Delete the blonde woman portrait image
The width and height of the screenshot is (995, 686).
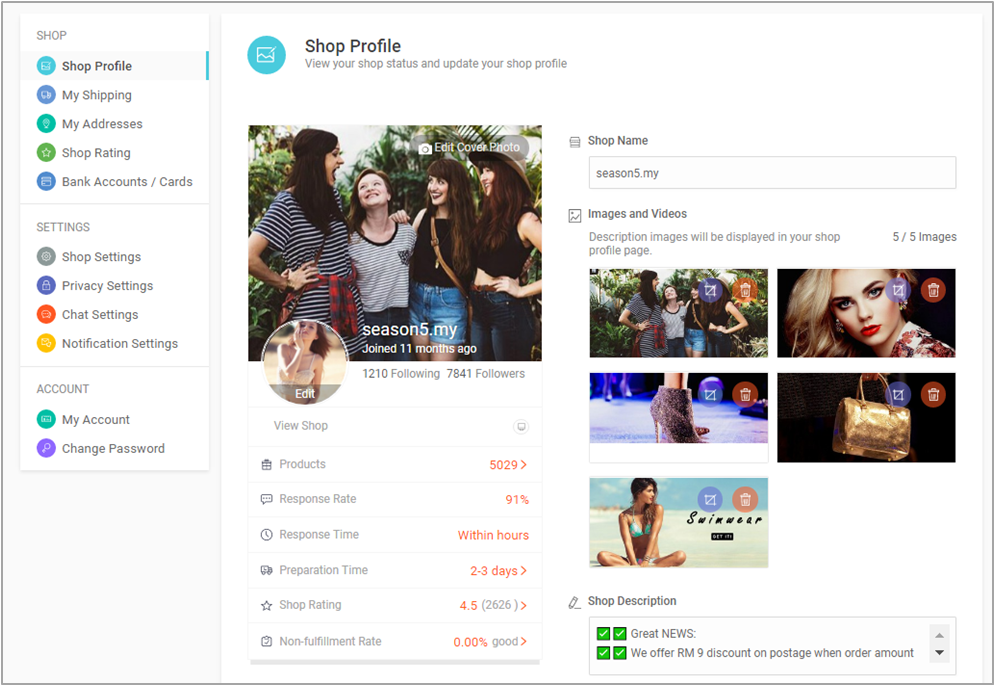tap(933, 291)
